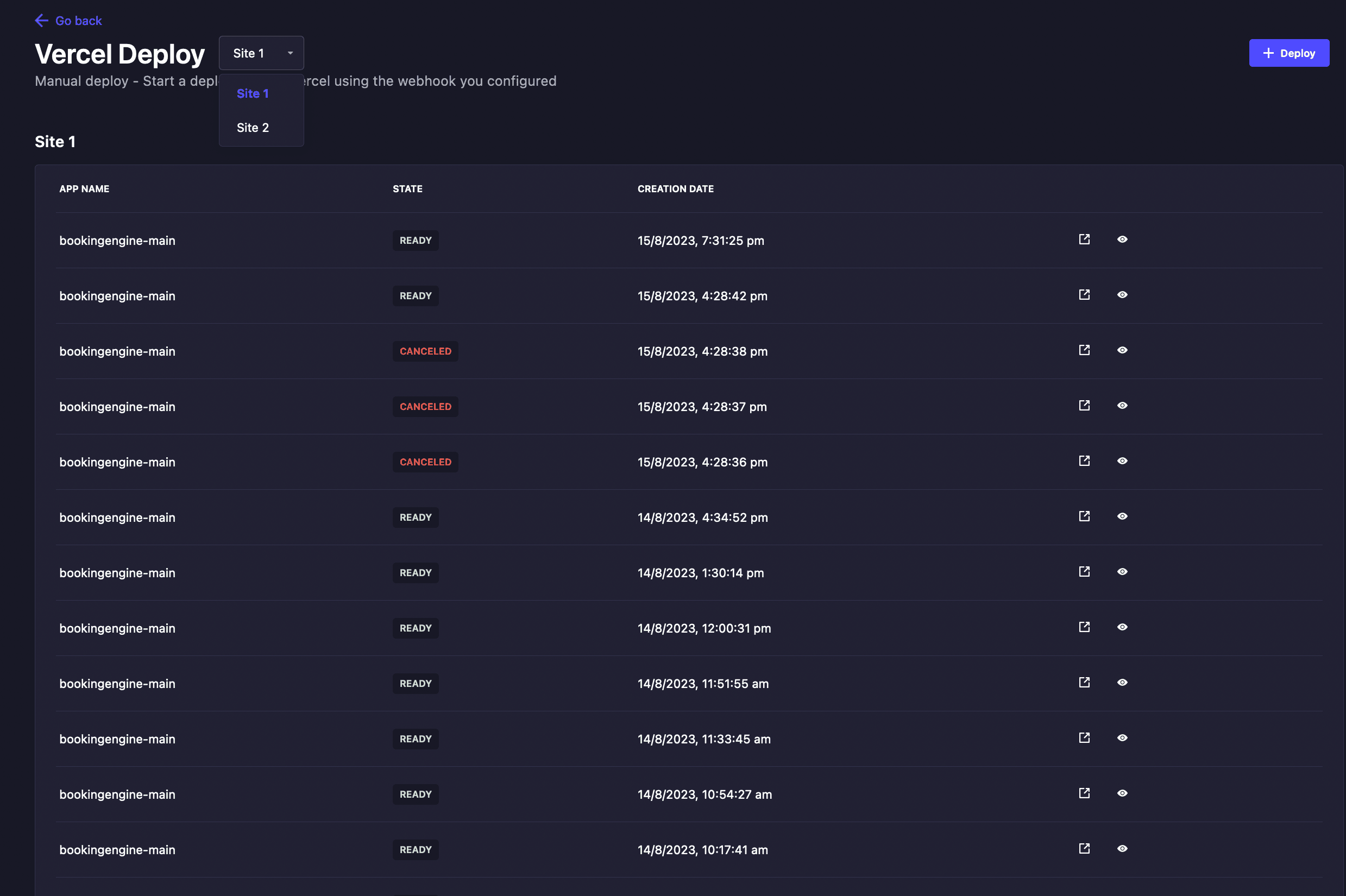The image size is (1346, 896).
Task: Click date 14/8/2023, 11:33:45 am
Action: point(704,739)
